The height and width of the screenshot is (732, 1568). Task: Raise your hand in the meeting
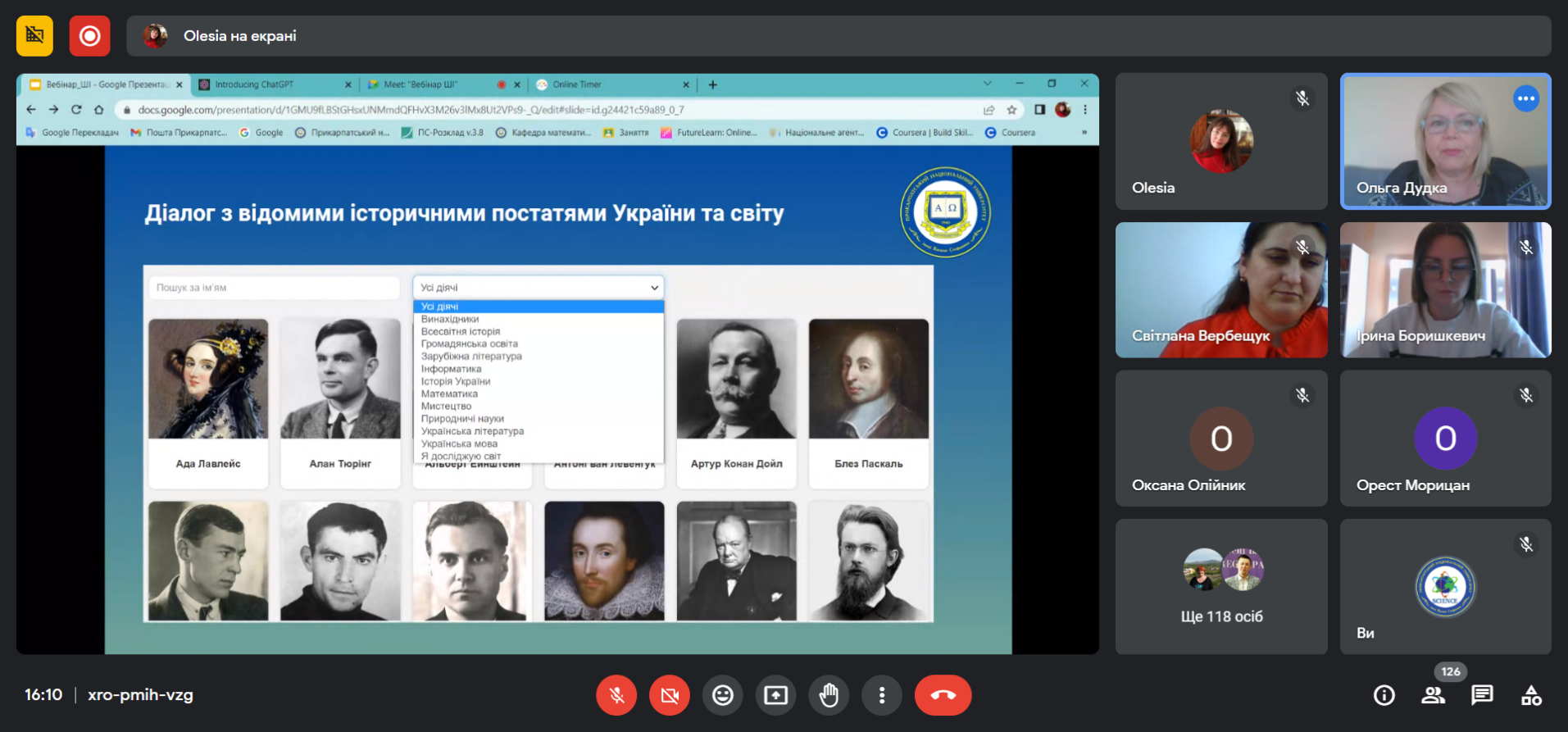(829, 695)
